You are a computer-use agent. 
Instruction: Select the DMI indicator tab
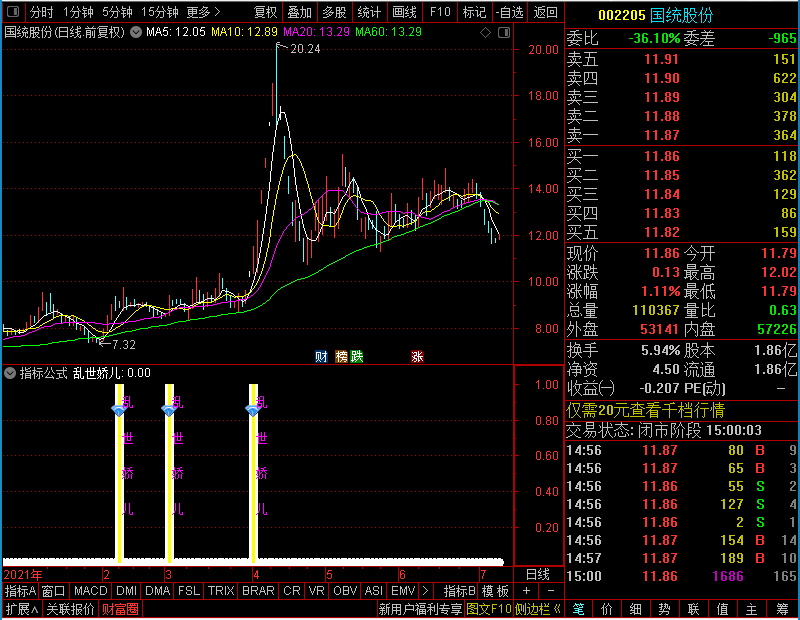pos(127,591)
